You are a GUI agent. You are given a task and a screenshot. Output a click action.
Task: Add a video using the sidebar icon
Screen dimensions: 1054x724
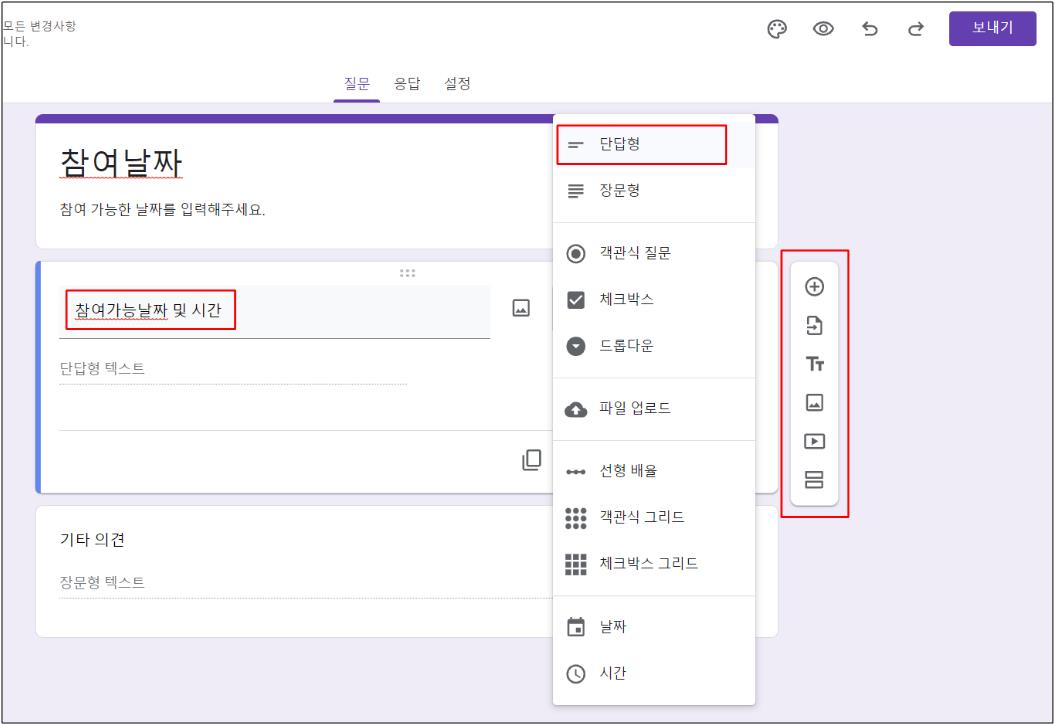click(x=815, y=440)
